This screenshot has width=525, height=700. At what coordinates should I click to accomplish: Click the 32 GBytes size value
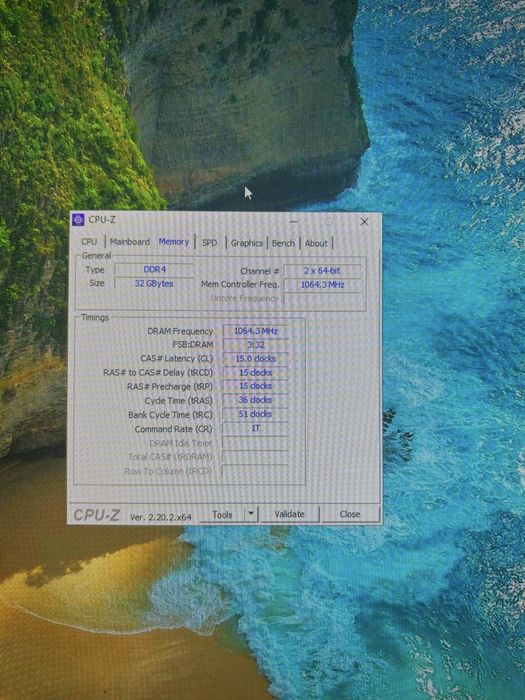point(154,283)
